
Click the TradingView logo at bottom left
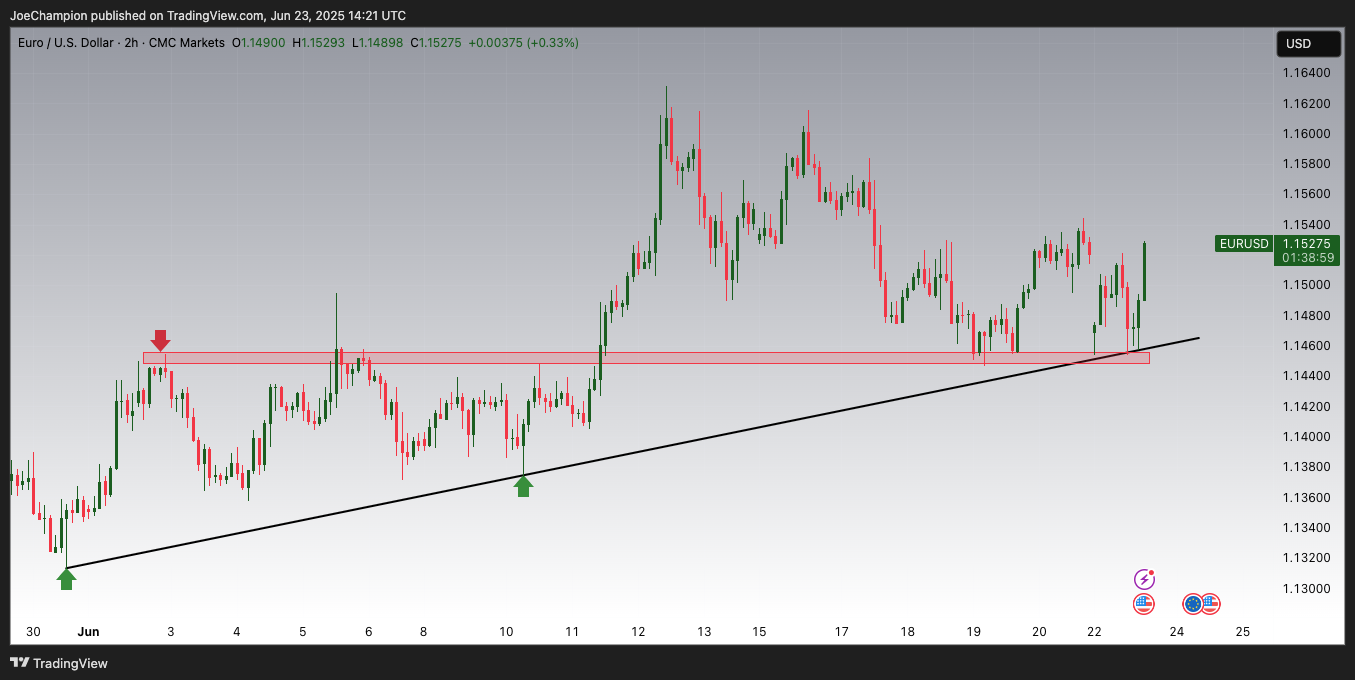tap(59, 663)
